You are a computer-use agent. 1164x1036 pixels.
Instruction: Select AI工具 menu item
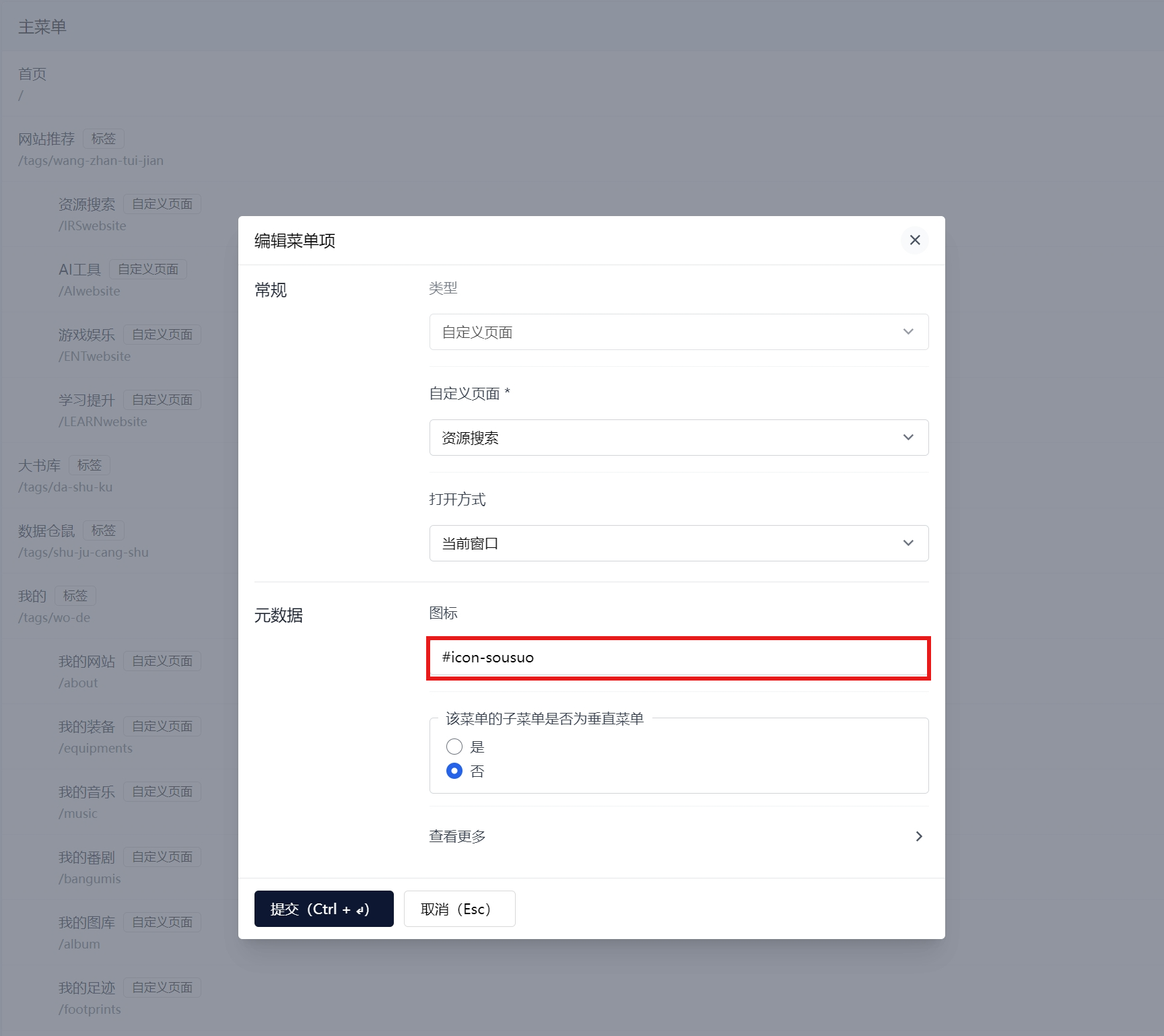tap(79, 270)
